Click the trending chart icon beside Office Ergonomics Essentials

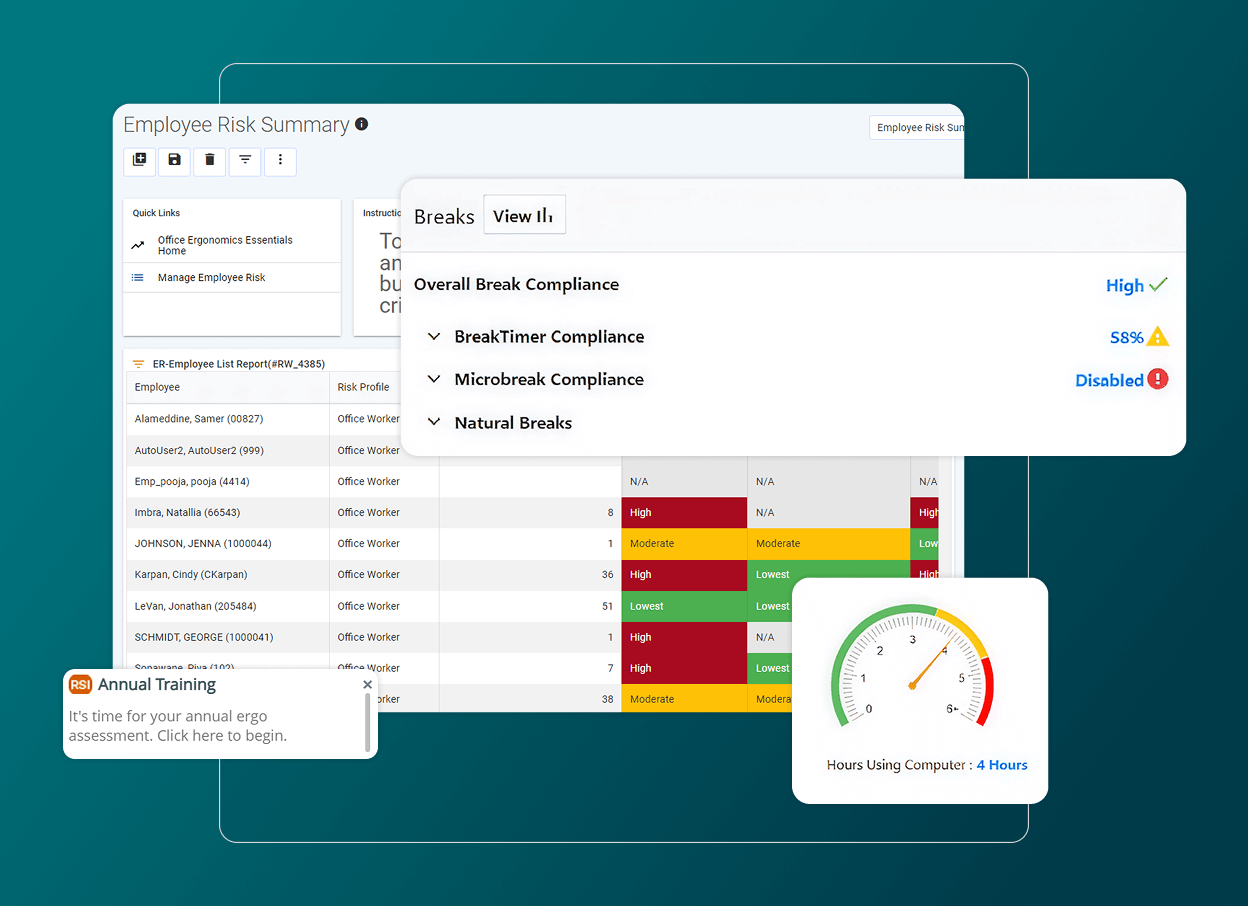pyautogui.click(x=141, y=244)
